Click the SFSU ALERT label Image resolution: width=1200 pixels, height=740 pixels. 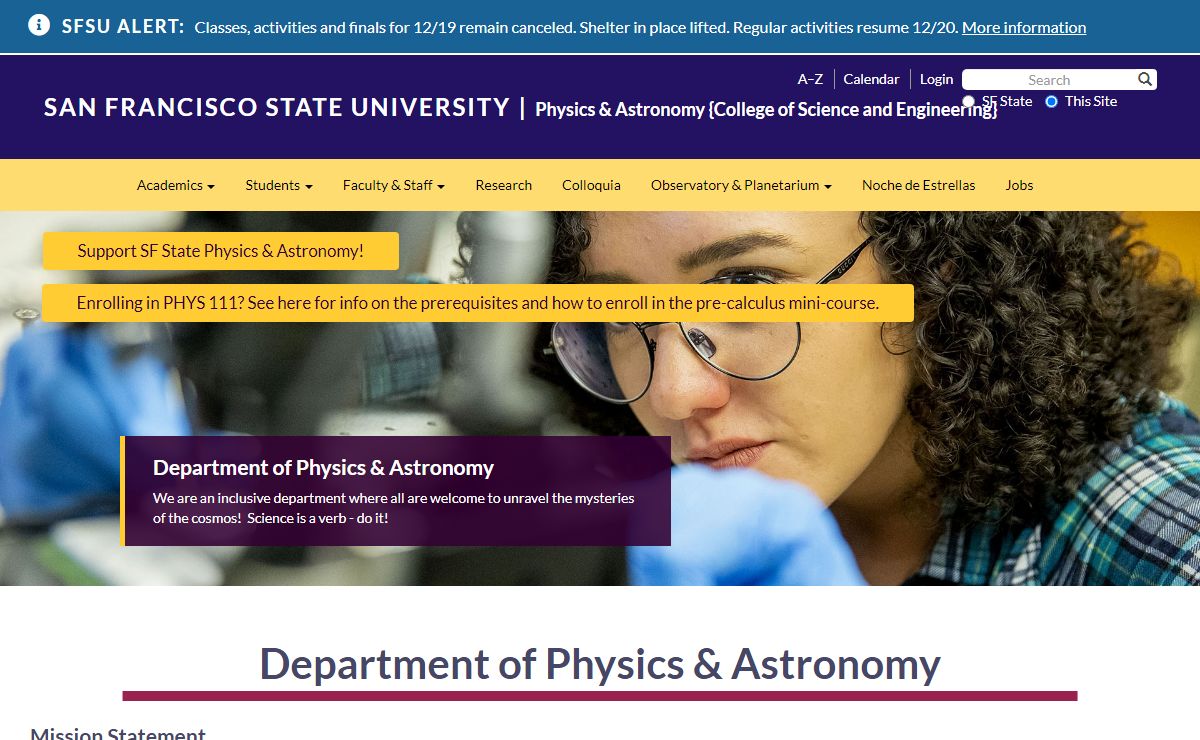(123, 26)
